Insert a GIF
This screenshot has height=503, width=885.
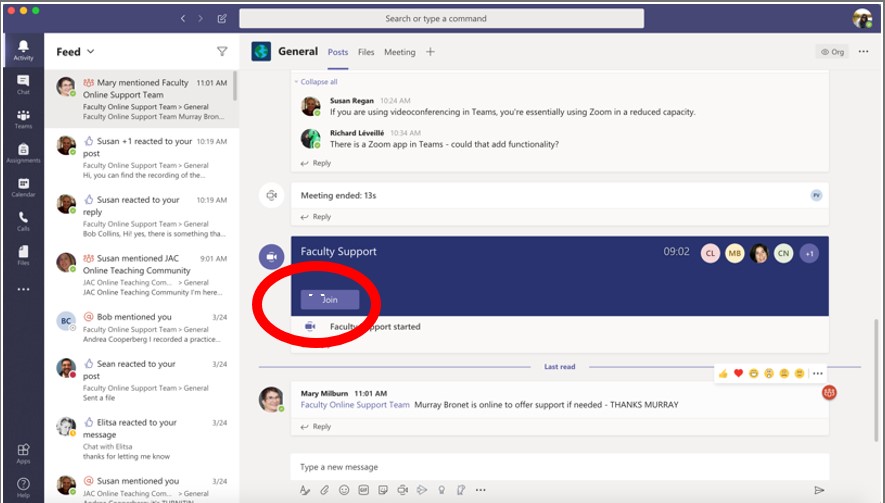point(363,490)
